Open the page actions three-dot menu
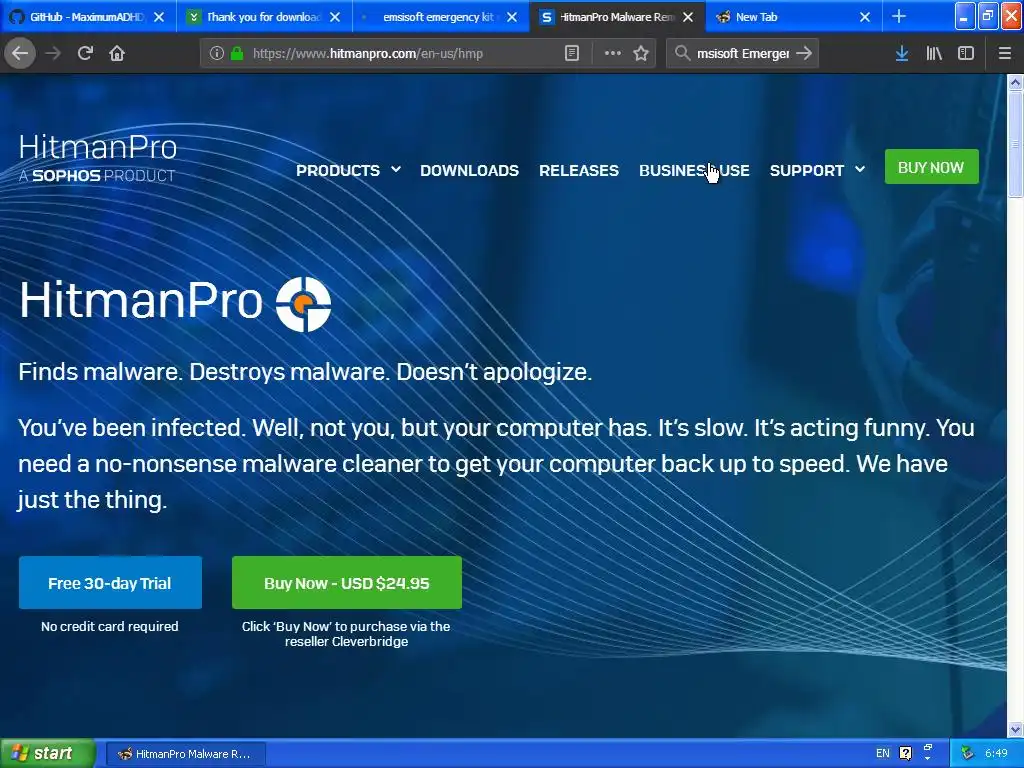This screenshot has width=1024, height=768. 613,53
